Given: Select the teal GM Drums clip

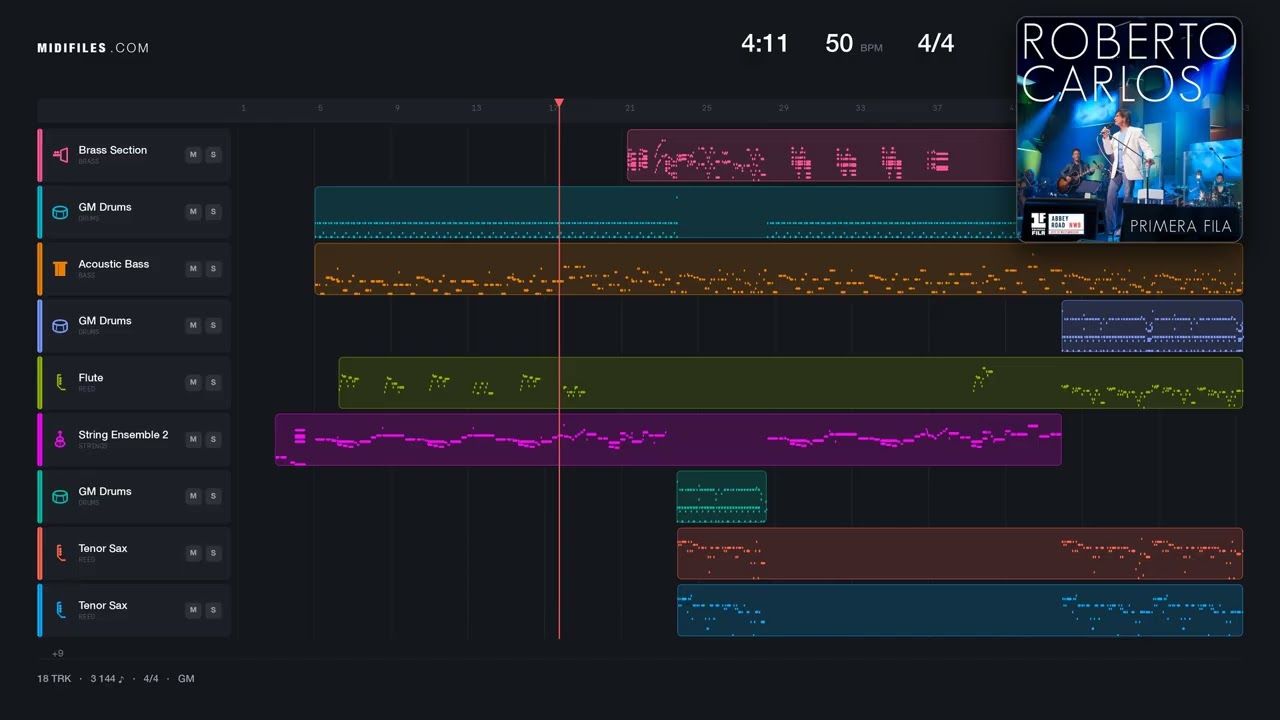Looking at the screenshot, I should pos(666,212).
